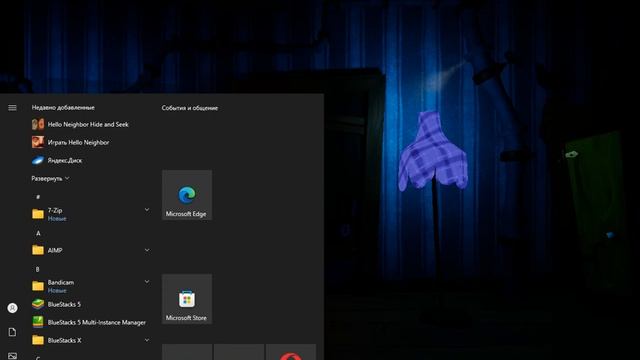Viewport: 640px width, 360px height.
Task: Open the hamburger menu in Start
Action: pos(12,108)
